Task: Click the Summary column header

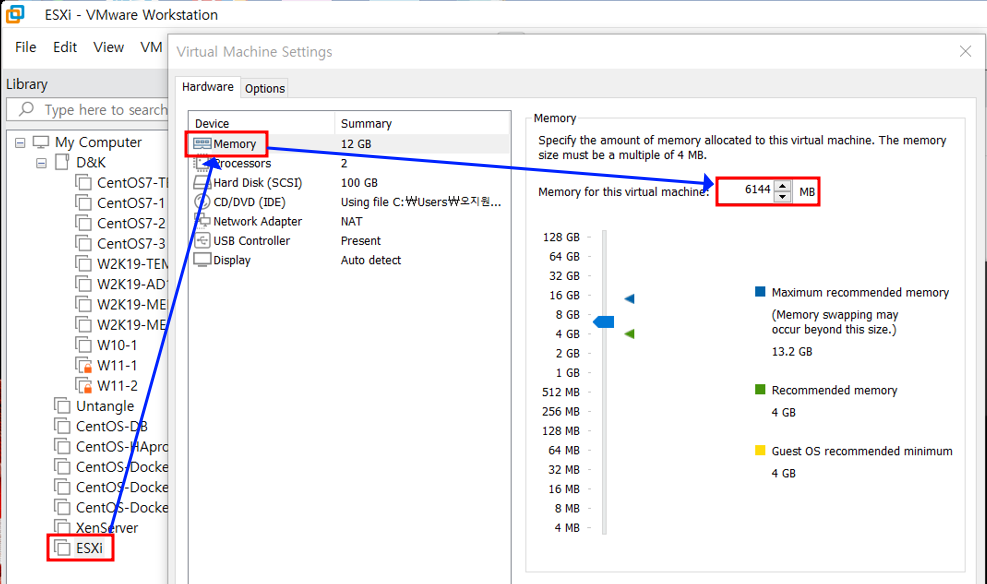Action: (x=422, y=123)
